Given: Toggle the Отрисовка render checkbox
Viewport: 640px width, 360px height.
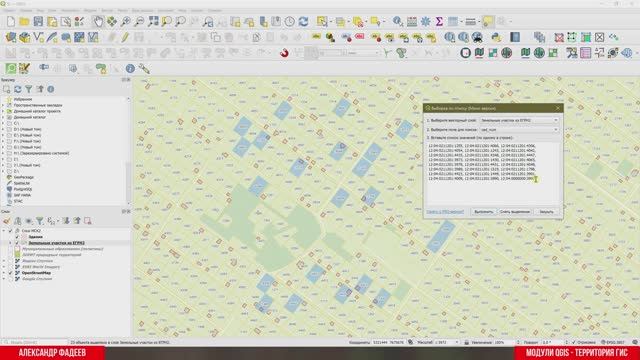Looking at the screenshot, I should click(573, 342).
